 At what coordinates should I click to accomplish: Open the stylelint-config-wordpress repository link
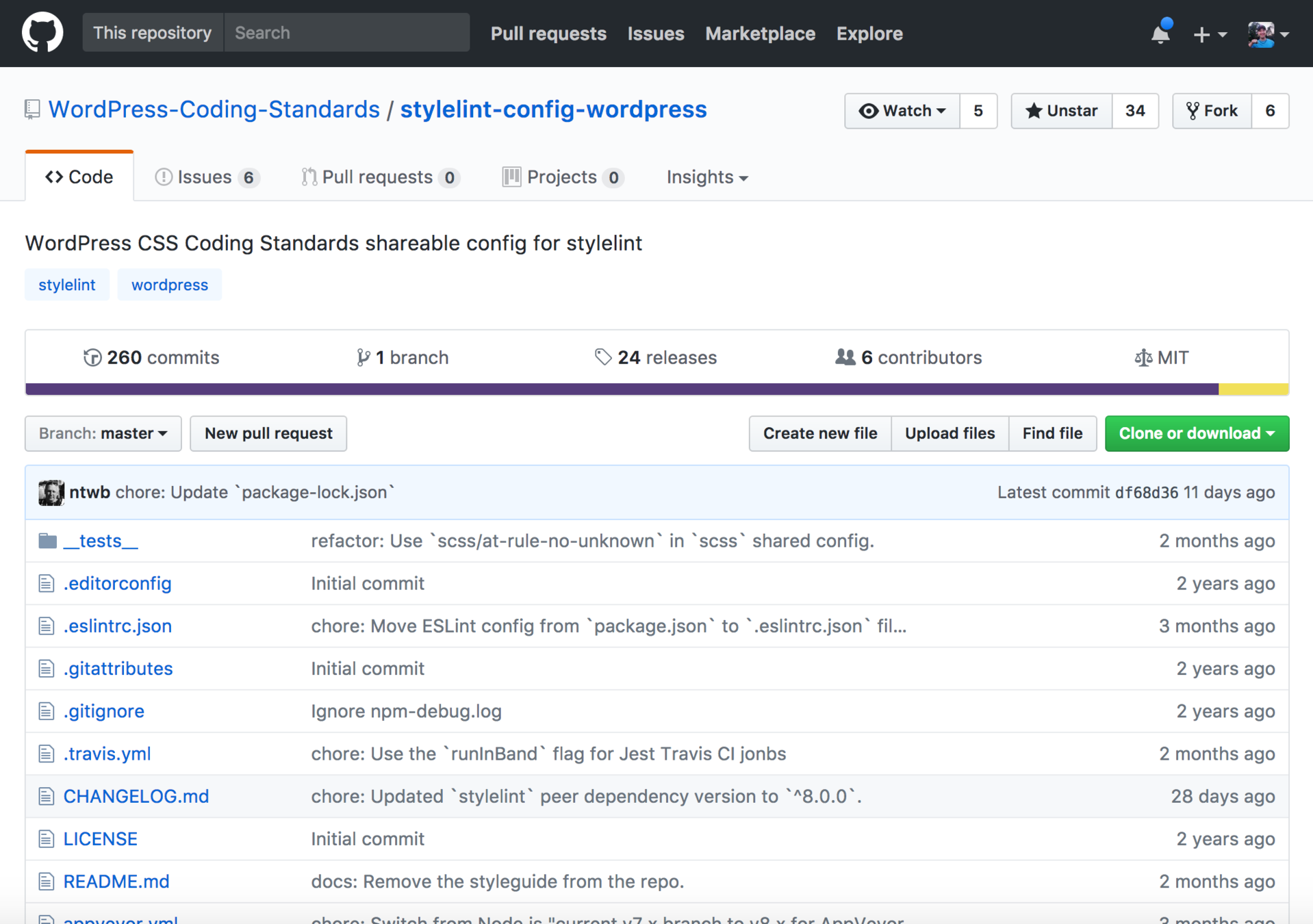(553, 110)
